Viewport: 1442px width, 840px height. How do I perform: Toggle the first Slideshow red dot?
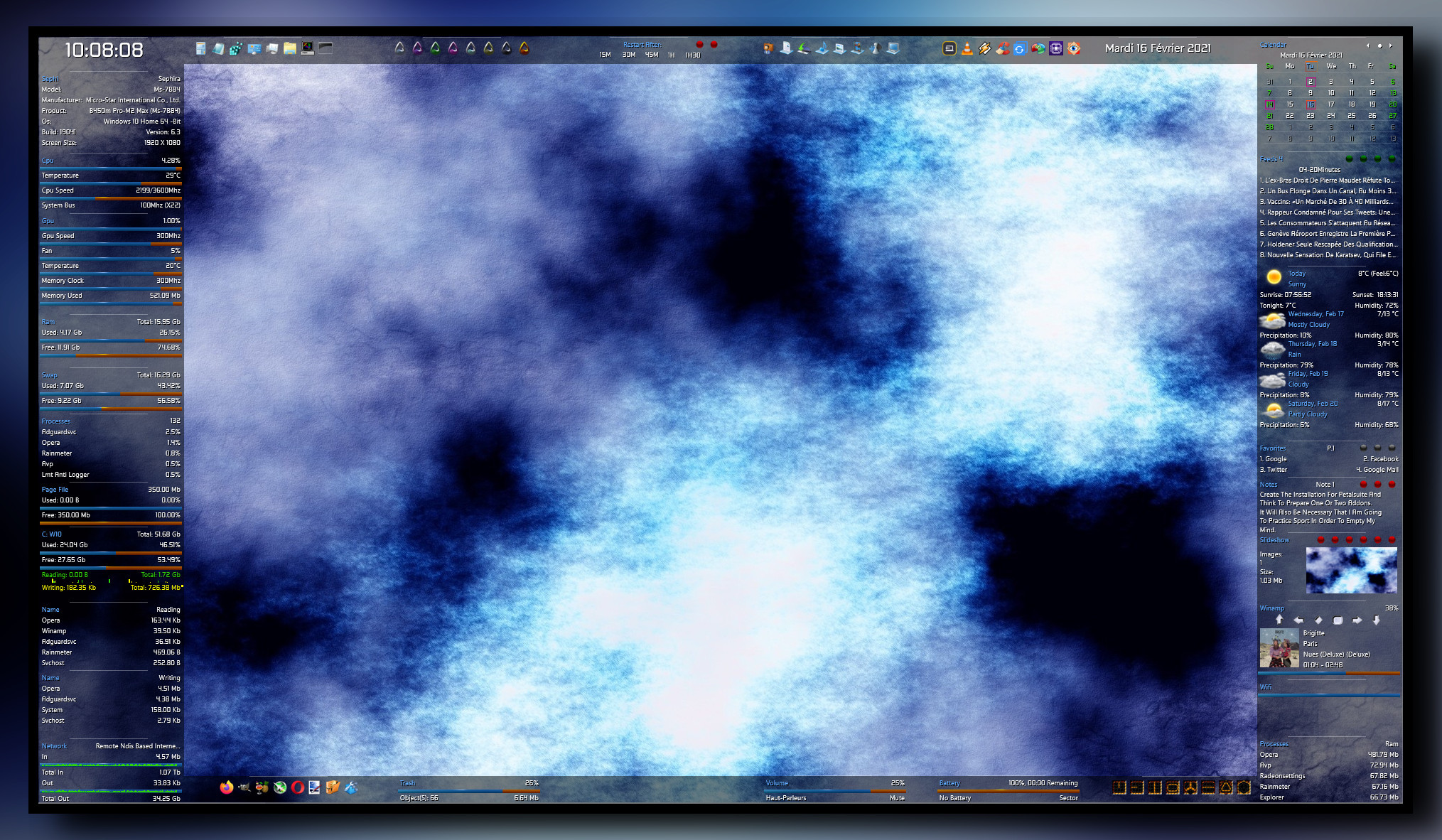(1320, 540)
